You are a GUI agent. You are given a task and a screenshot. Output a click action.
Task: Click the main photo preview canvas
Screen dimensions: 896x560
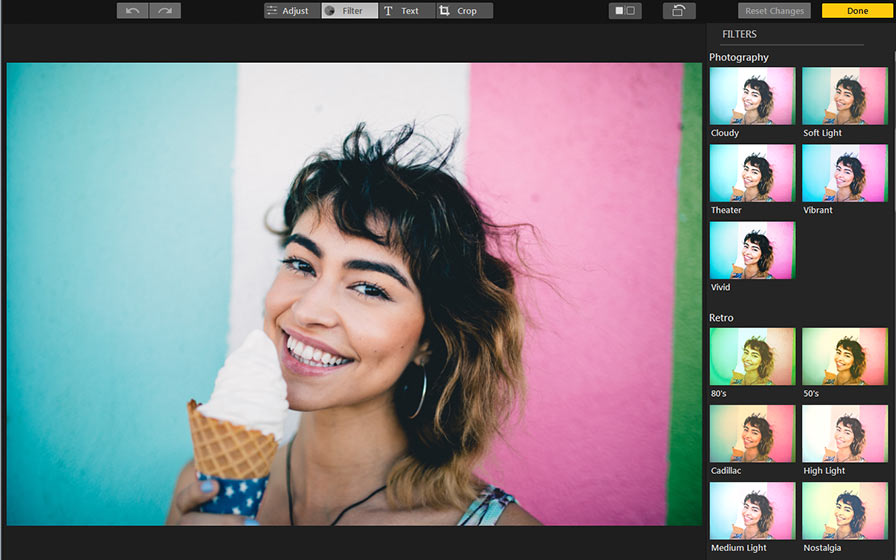coord(354,294)
